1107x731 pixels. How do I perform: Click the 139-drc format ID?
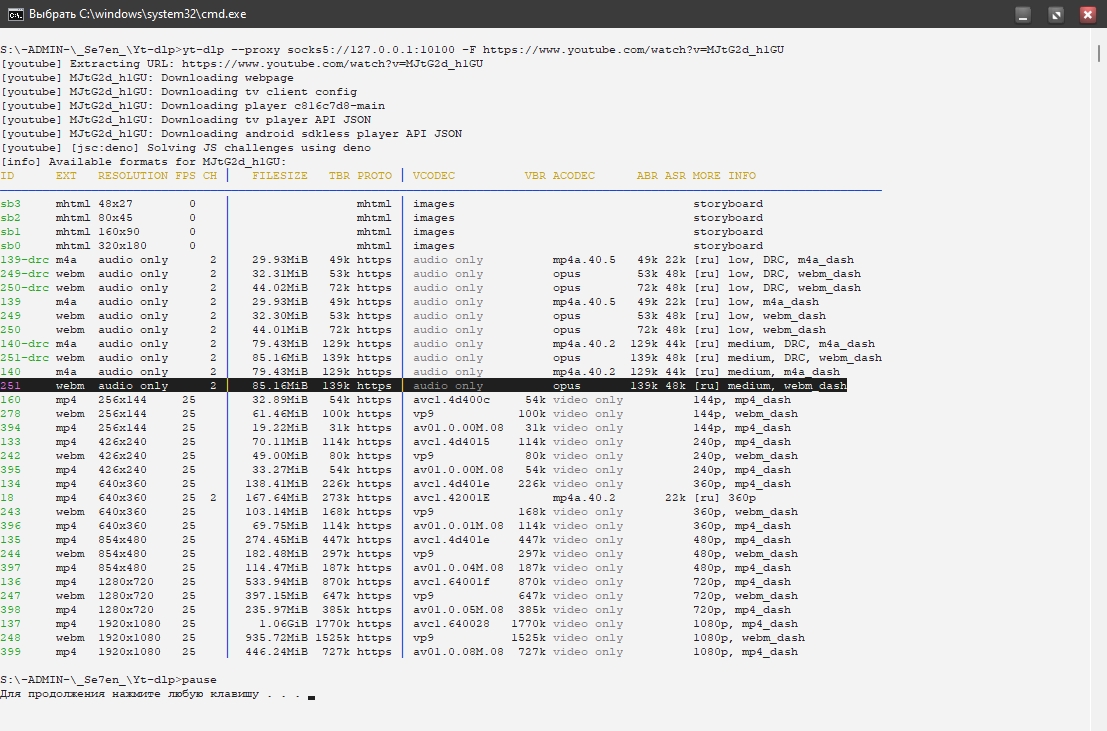(x=24, y=260)
